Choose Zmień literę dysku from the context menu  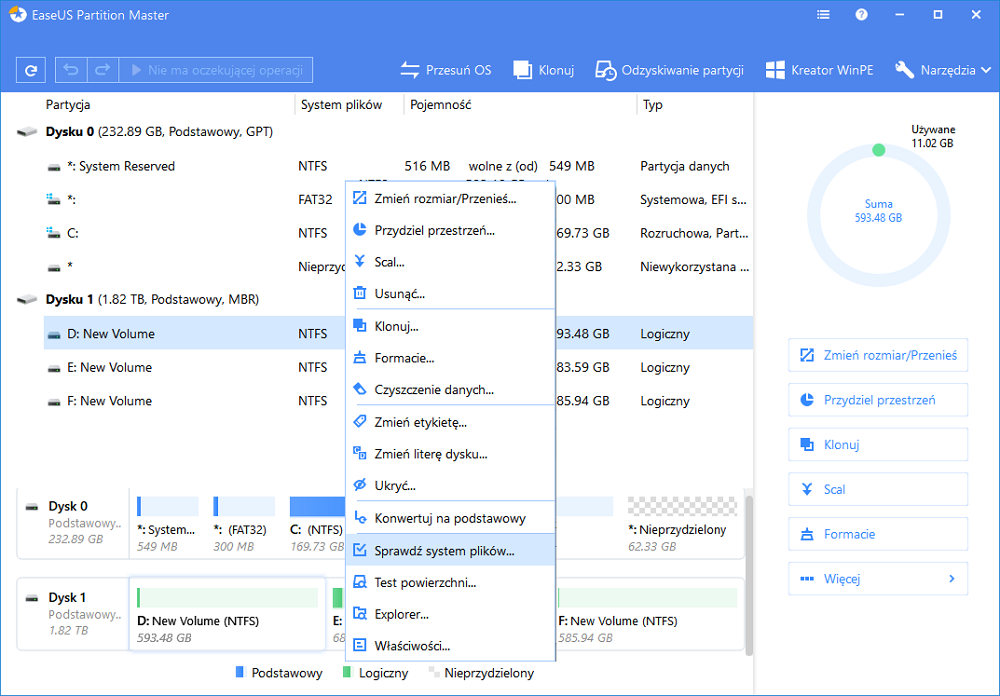pos(450,454)
